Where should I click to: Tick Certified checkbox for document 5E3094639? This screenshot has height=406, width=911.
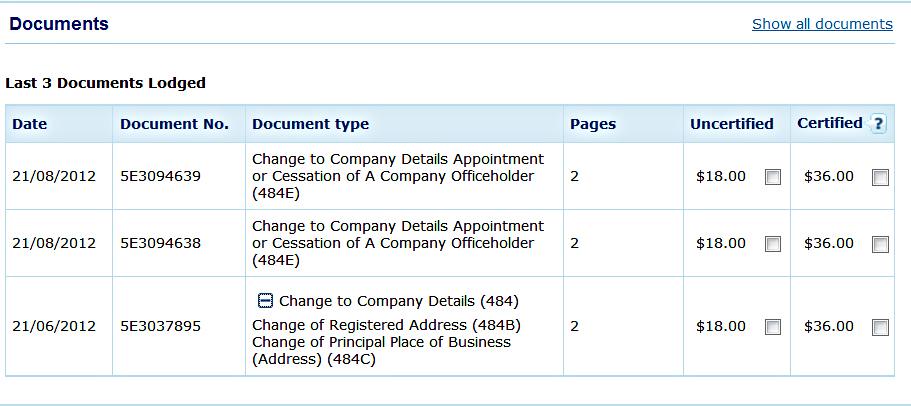pos(880,177)
